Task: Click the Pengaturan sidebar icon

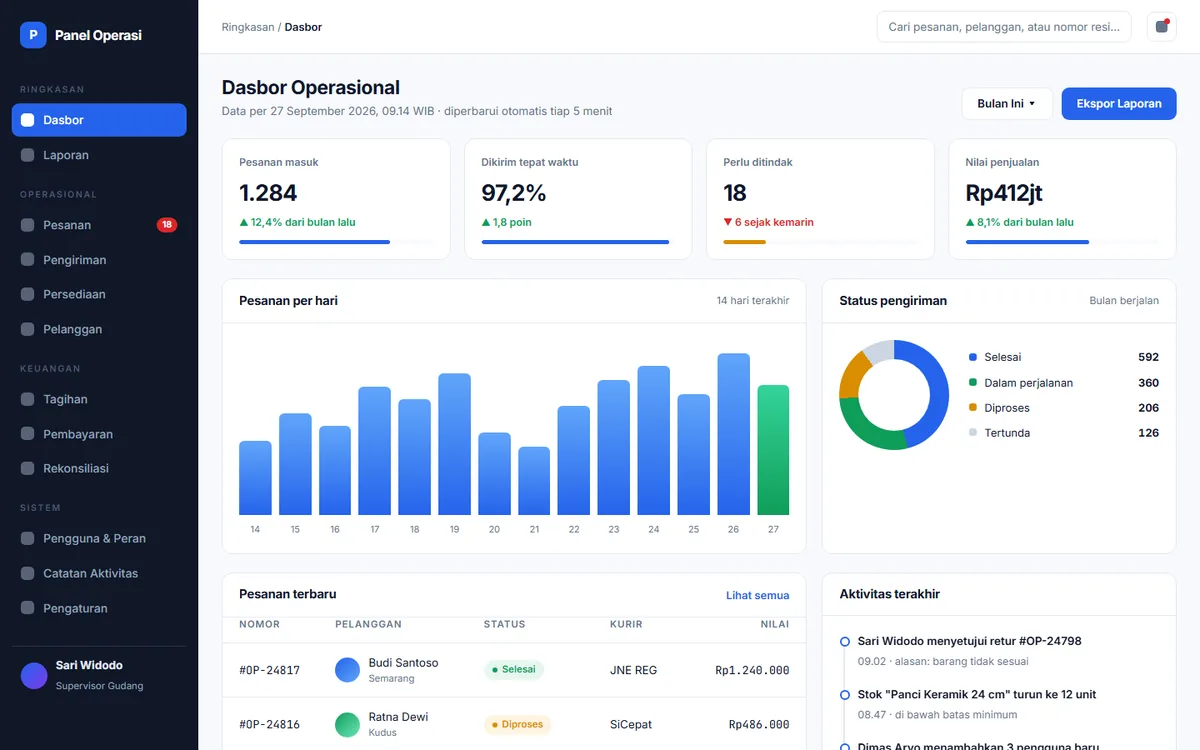Action: coord(27,608)
